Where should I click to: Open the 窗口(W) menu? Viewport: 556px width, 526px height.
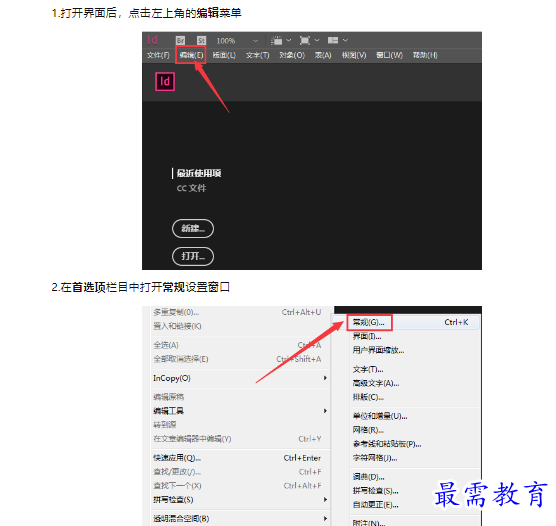[x=389, y=55]
